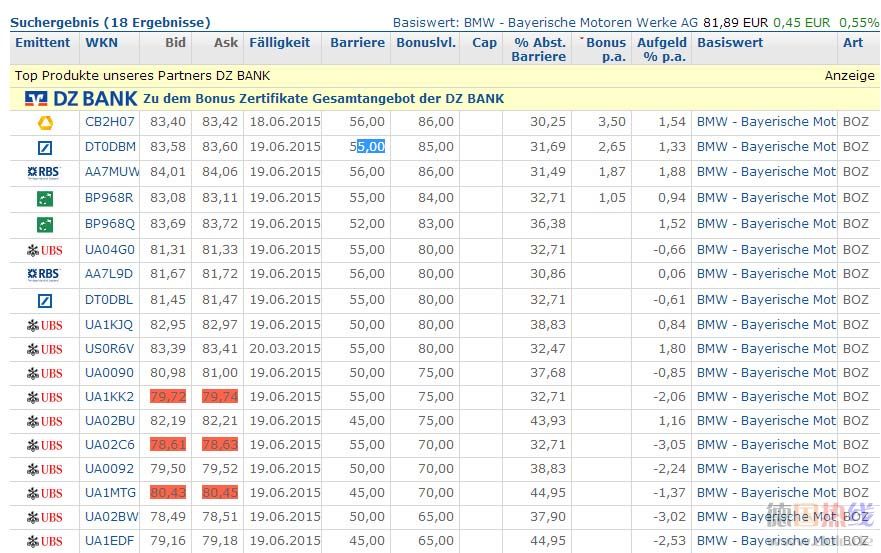Sort table by Barriere column

pos(357,43)
